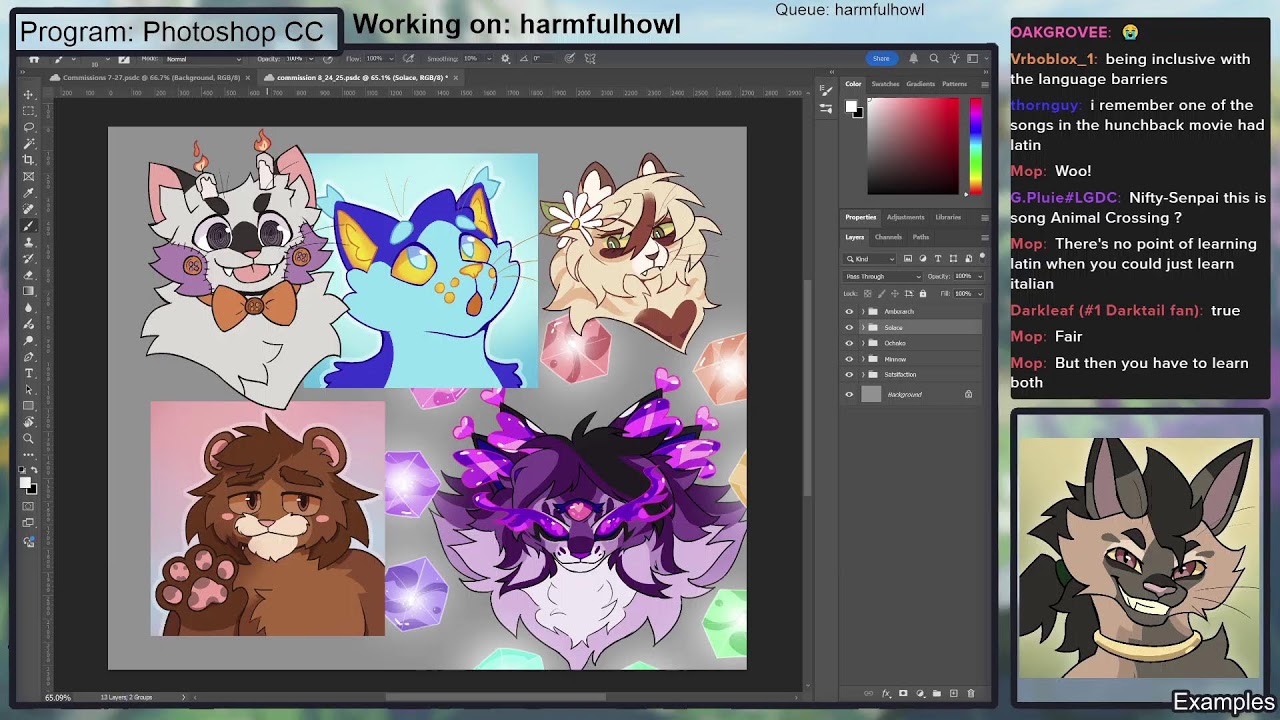
Task: Hide the Background layer
Action: [x=849, y=394]
